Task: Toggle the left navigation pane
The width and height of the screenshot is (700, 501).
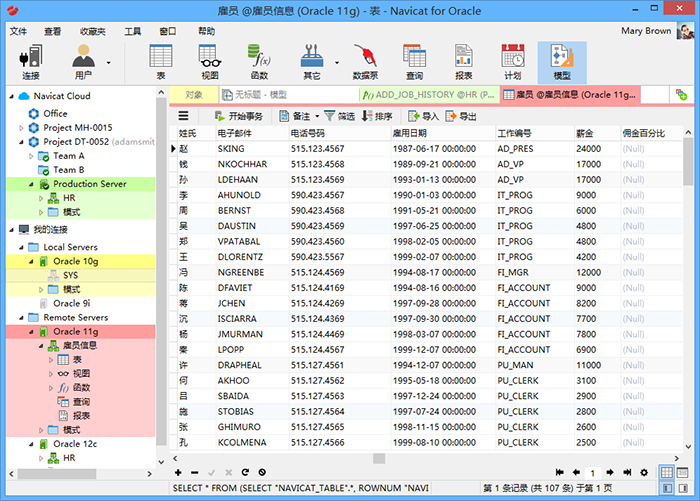Action: pos(667,488)
